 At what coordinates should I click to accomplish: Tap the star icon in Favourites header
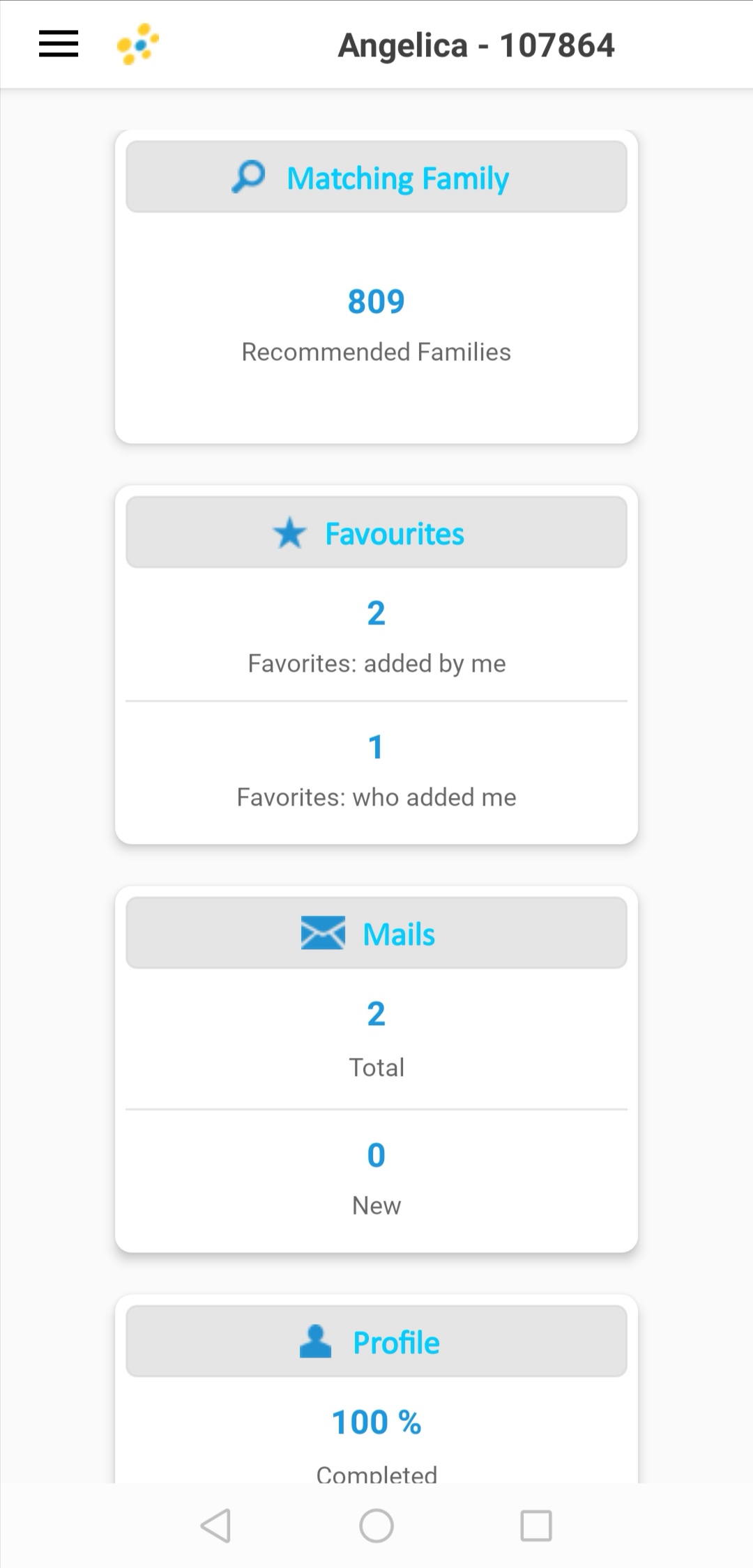[x=289, y=534]
